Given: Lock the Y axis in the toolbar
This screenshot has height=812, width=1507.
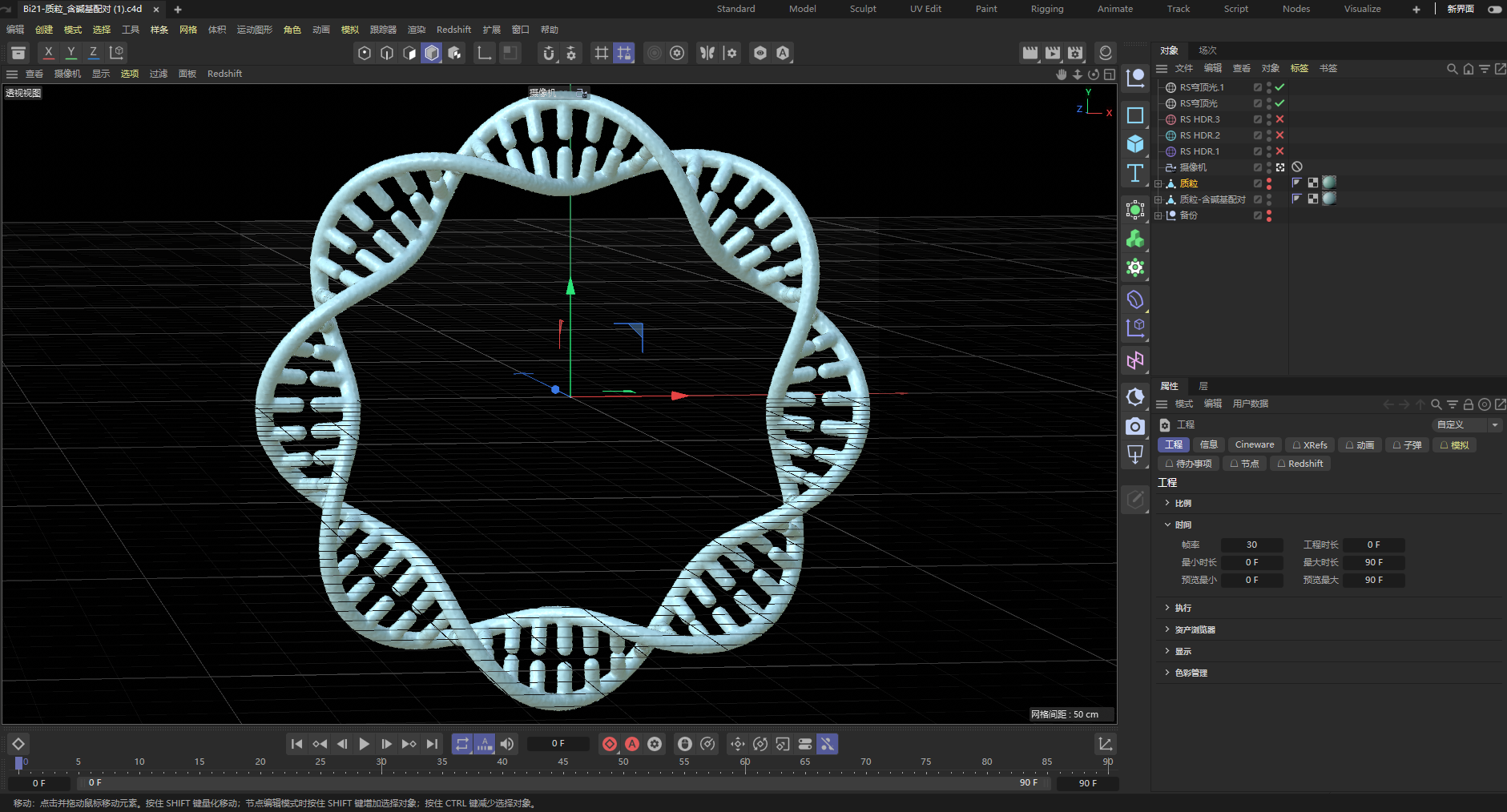Looking at the screenshot, I should (71, 53).
